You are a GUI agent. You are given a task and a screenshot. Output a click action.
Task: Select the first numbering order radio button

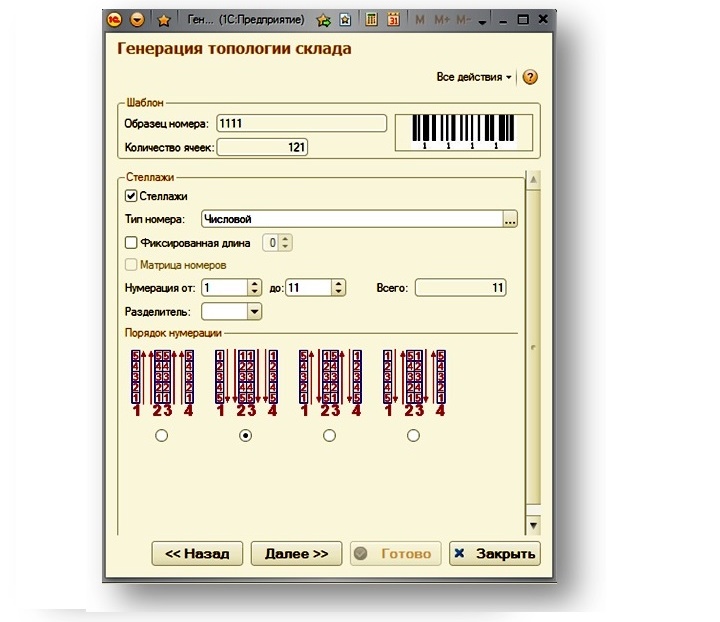(162, 435)
